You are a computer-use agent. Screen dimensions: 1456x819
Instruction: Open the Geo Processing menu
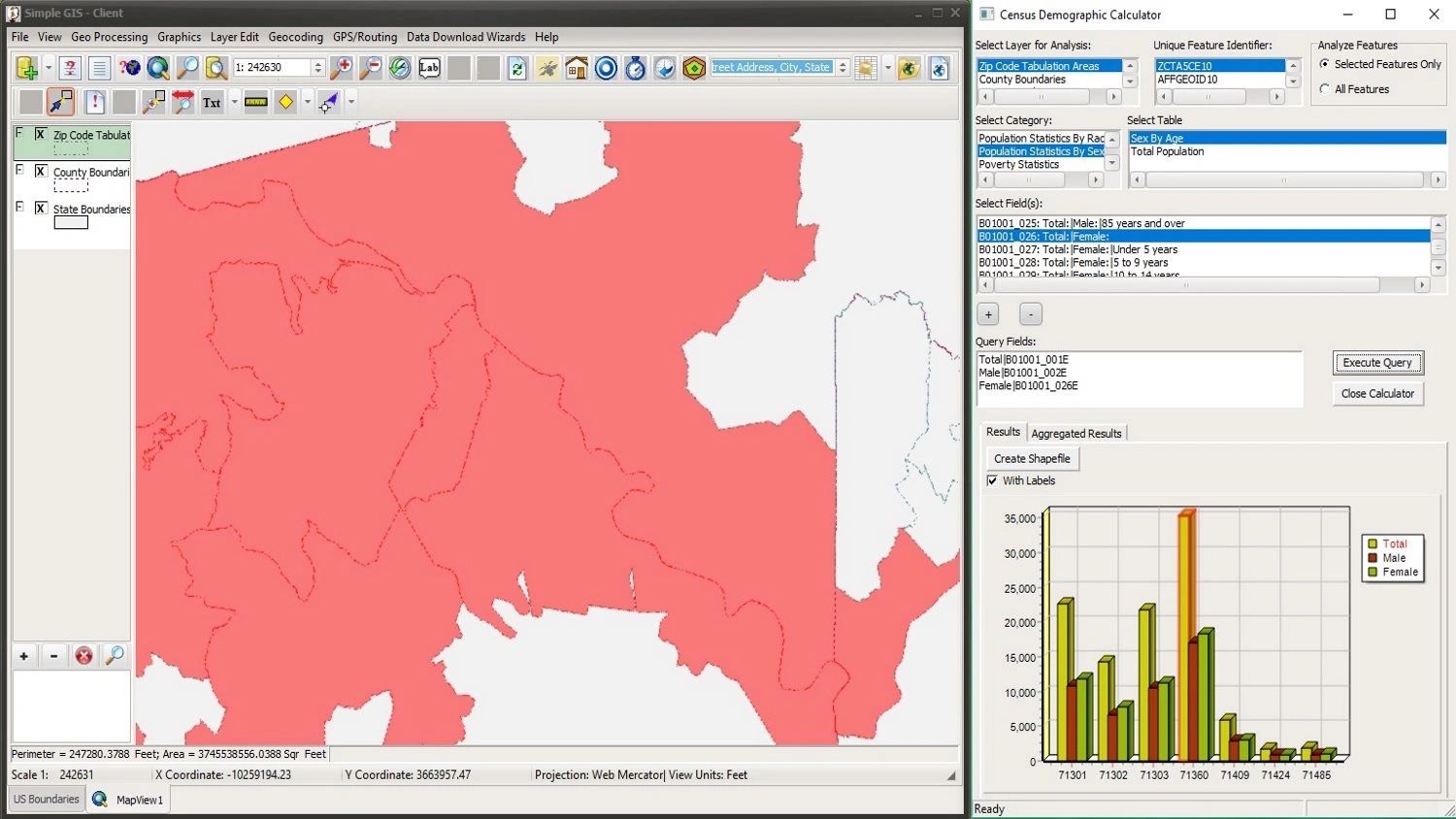coord(109,37)
